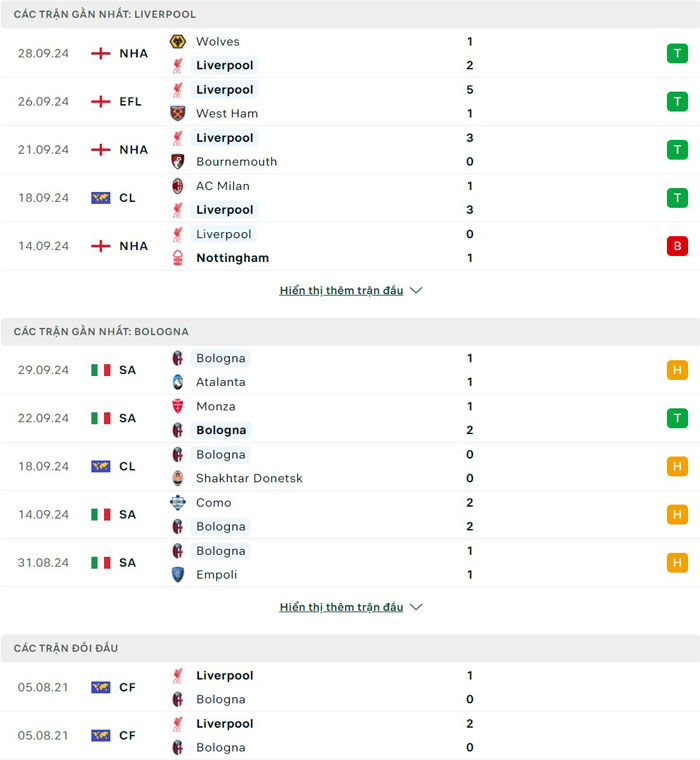
Task: Click the AC Milan club crest
Action: 178,186
